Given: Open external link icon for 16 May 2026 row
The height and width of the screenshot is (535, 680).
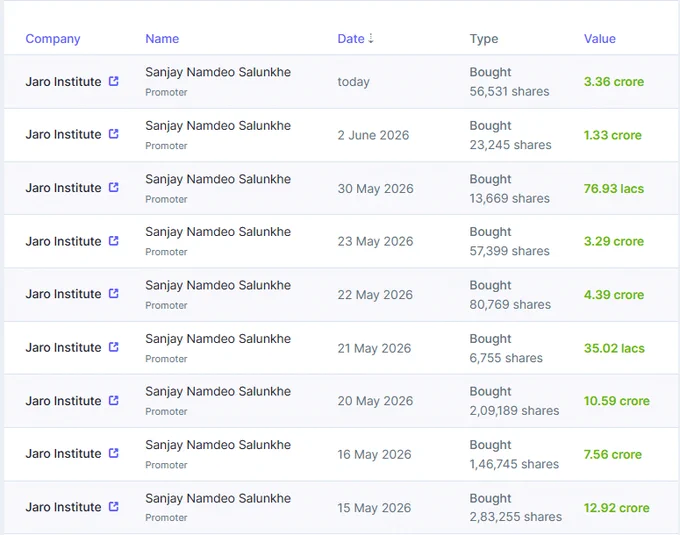Looking at the screenshot, I should click(113, 453).
